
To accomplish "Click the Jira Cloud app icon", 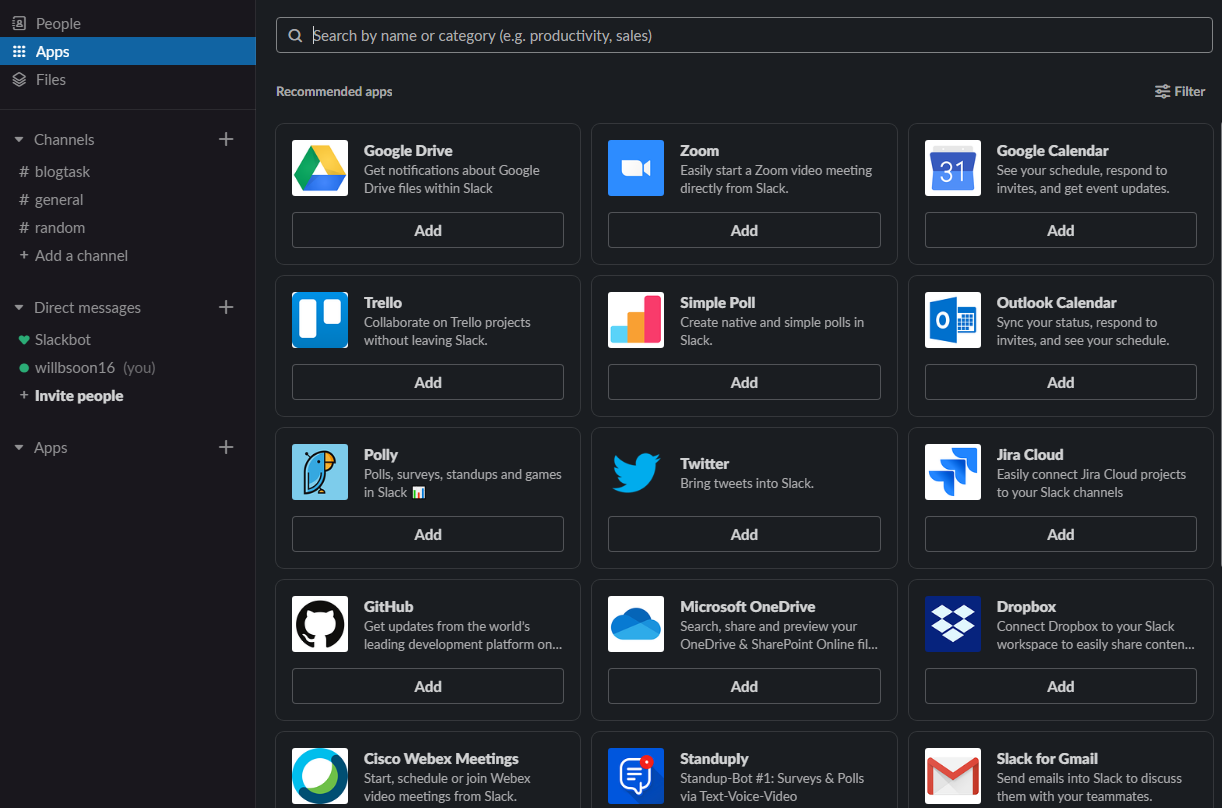I will click(953, 472).
